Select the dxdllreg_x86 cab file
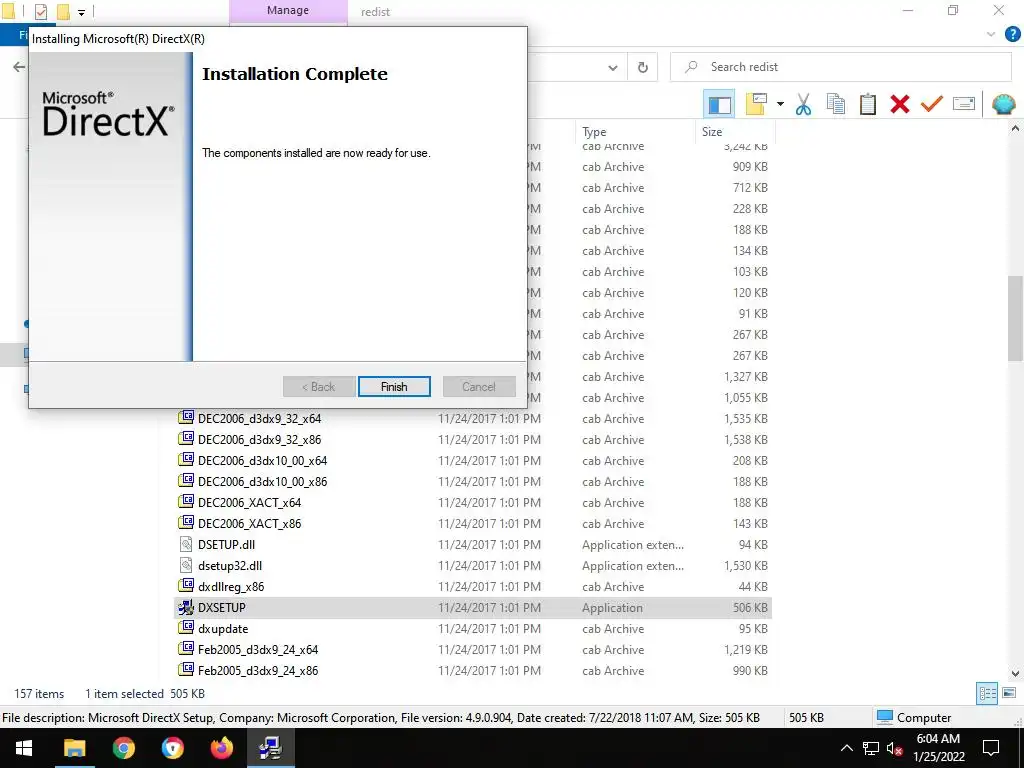The height and width of the screenshot is (768, 1024). pyautogui.click(x=473, y=586)
